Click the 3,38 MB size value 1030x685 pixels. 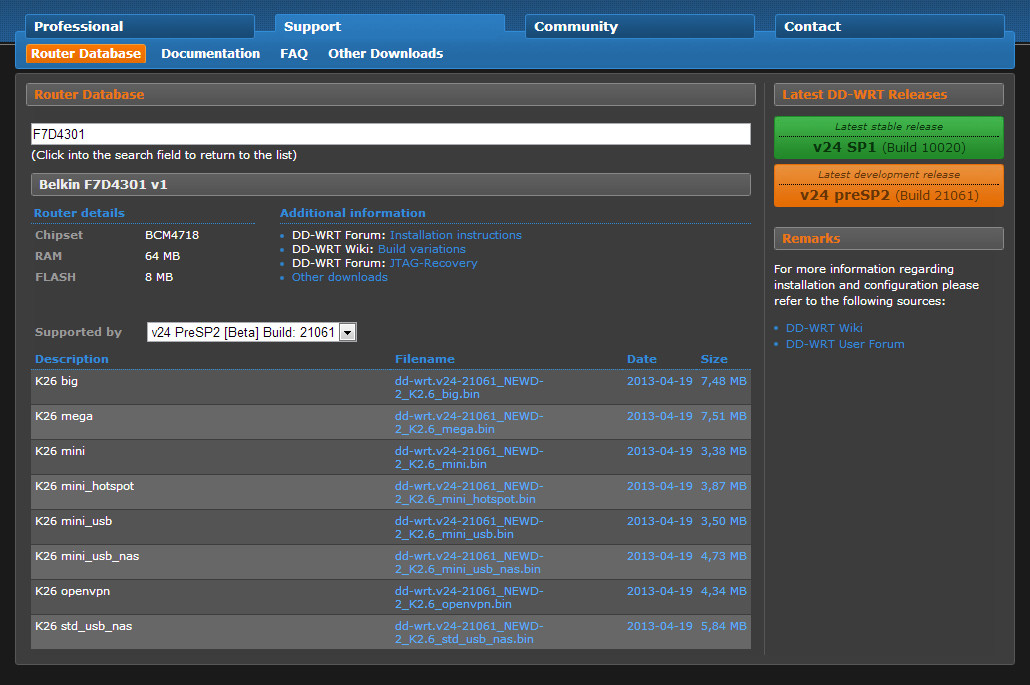723,451
